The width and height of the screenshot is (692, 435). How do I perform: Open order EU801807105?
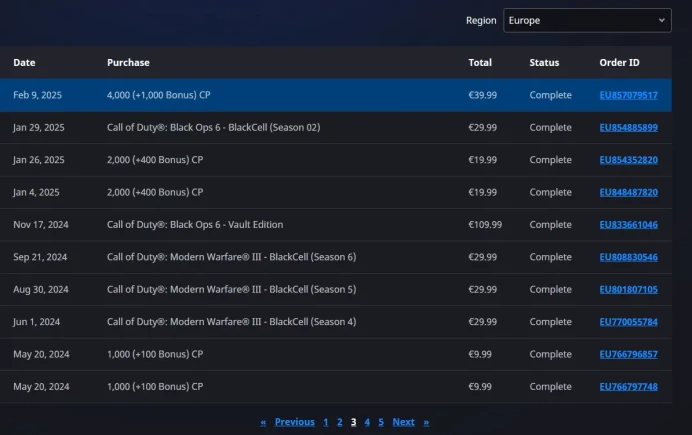point(628,289)
